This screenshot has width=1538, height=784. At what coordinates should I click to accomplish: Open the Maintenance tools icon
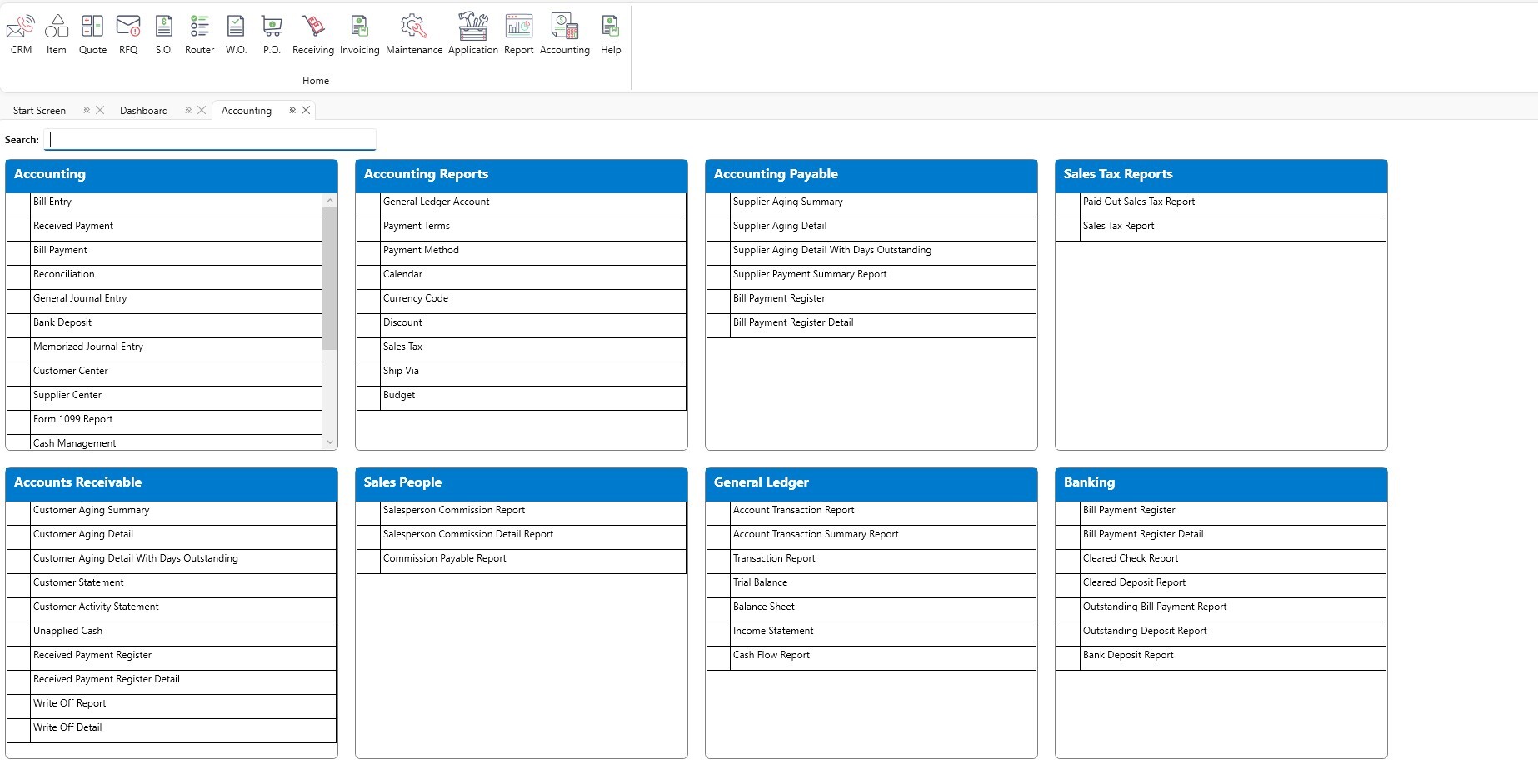pos(414,27)
